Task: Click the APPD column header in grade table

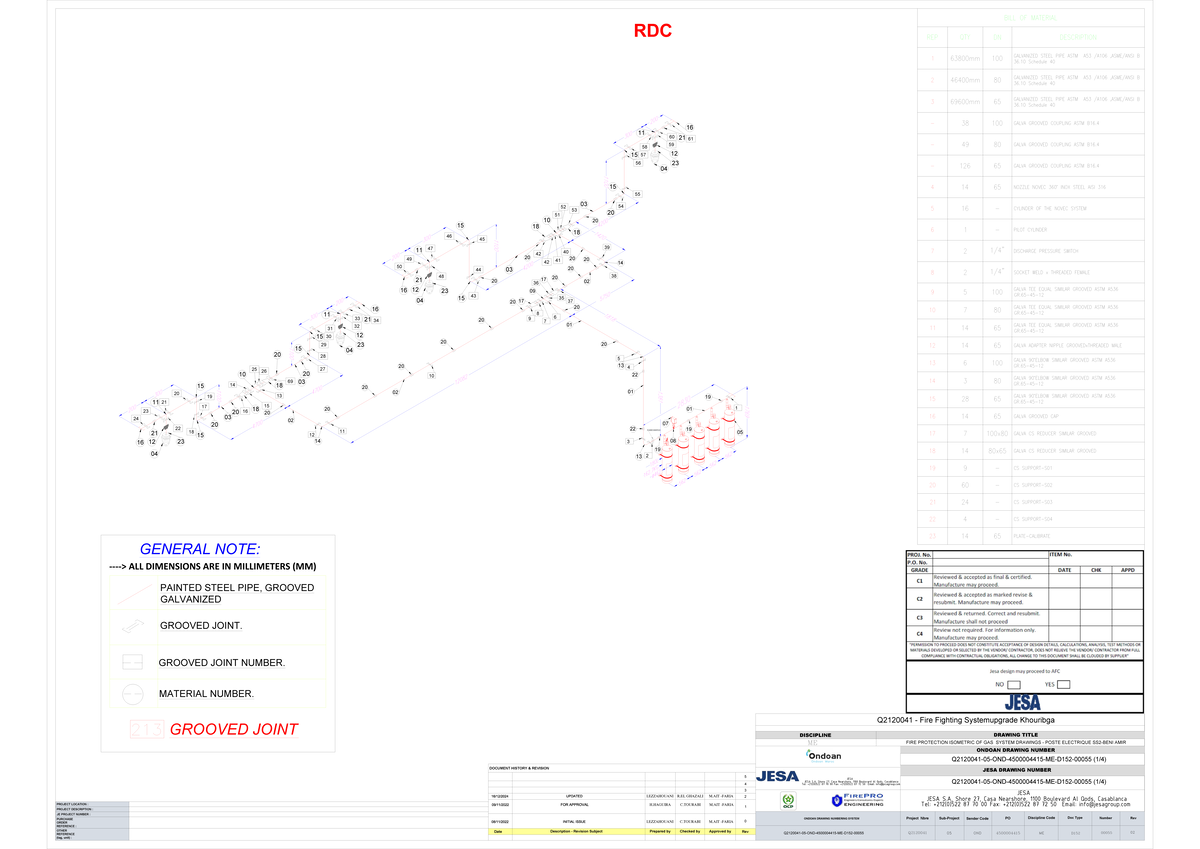Action: click(1127, 570)
